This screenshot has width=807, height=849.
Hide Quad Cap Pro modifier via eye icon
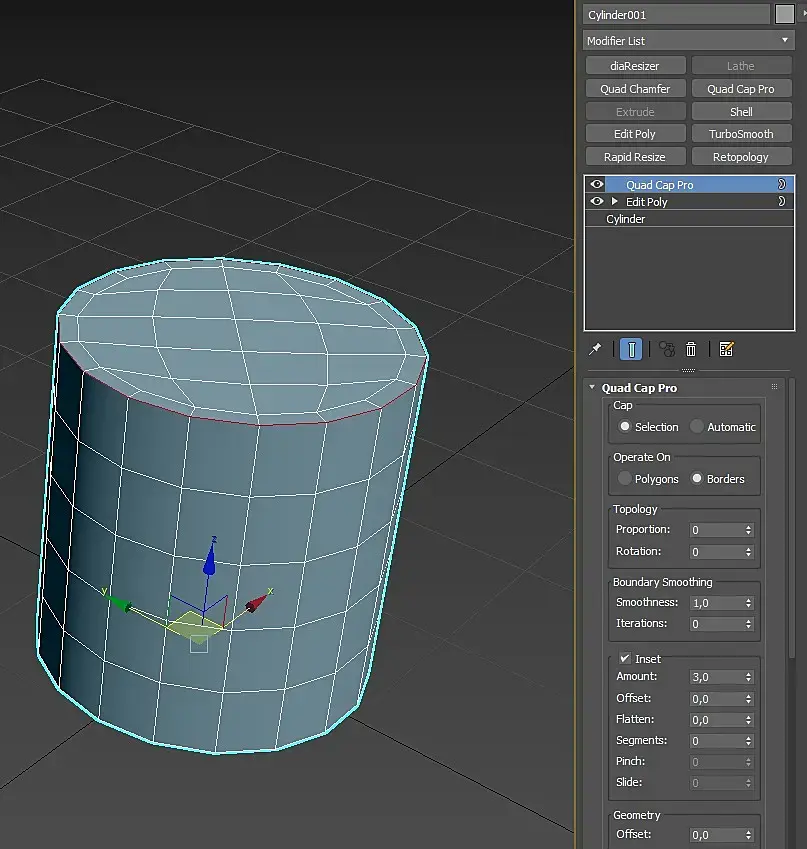click(x=597, y=184)
